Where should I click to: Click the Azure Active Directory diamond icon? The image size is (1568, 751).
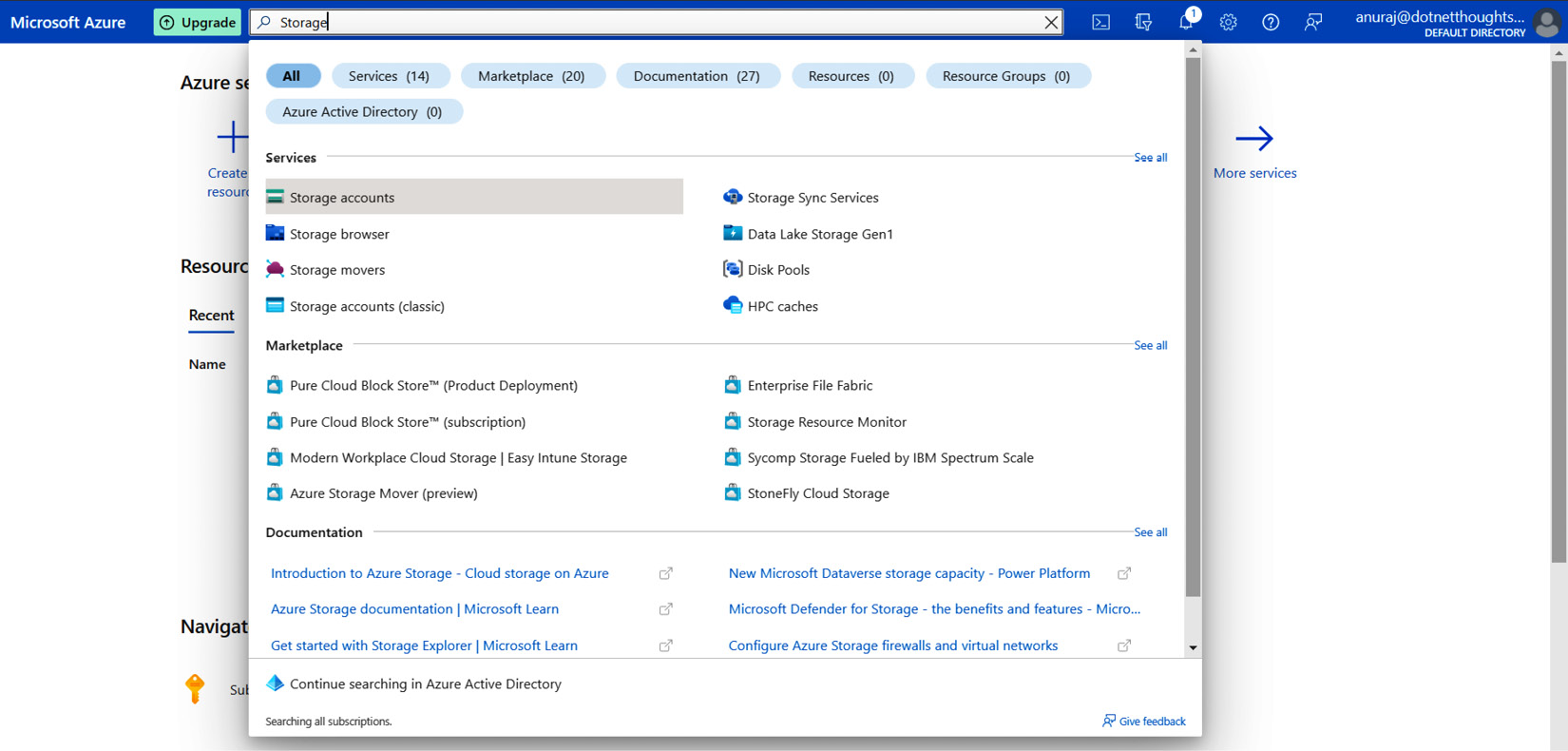tap(275, 684)
